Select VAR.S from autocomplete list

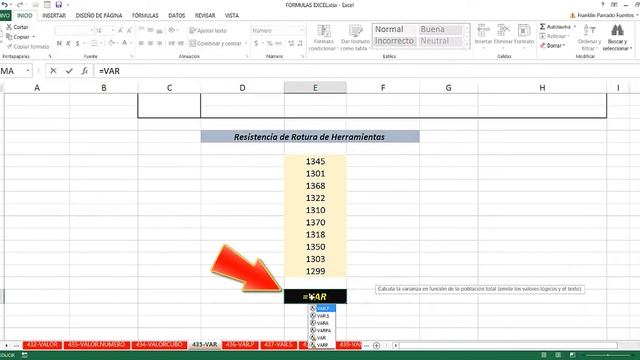(x=322, y=316)
